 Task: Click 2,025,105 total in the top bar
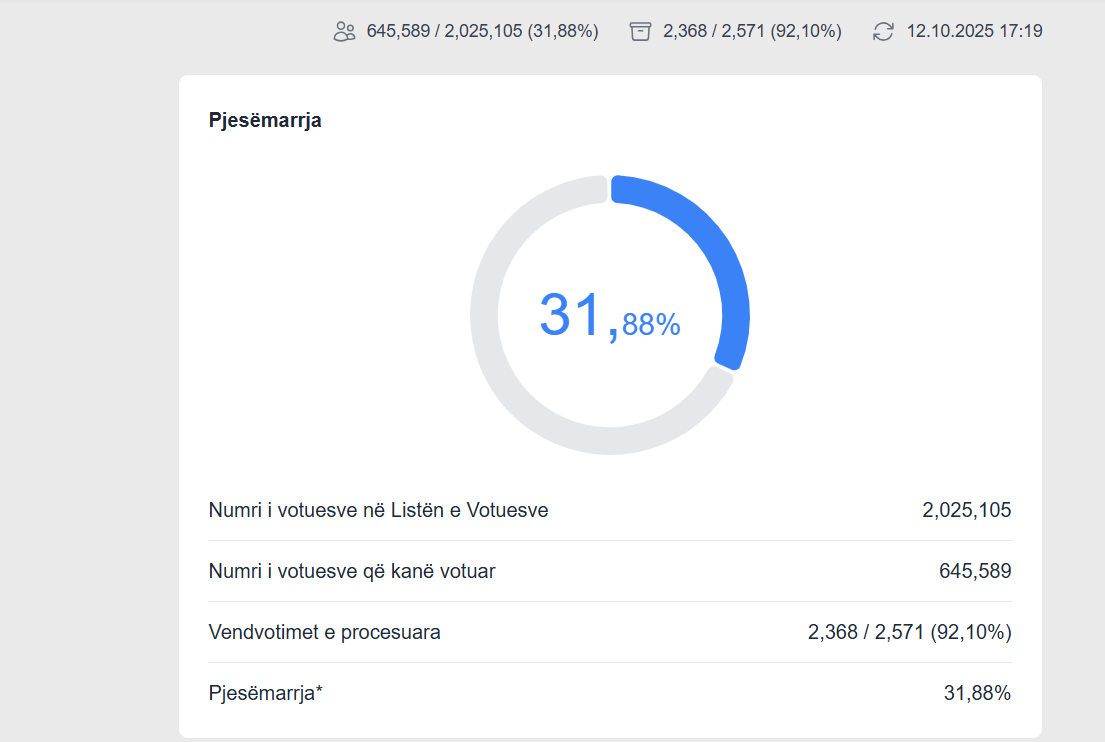click(x=483, y=31)
